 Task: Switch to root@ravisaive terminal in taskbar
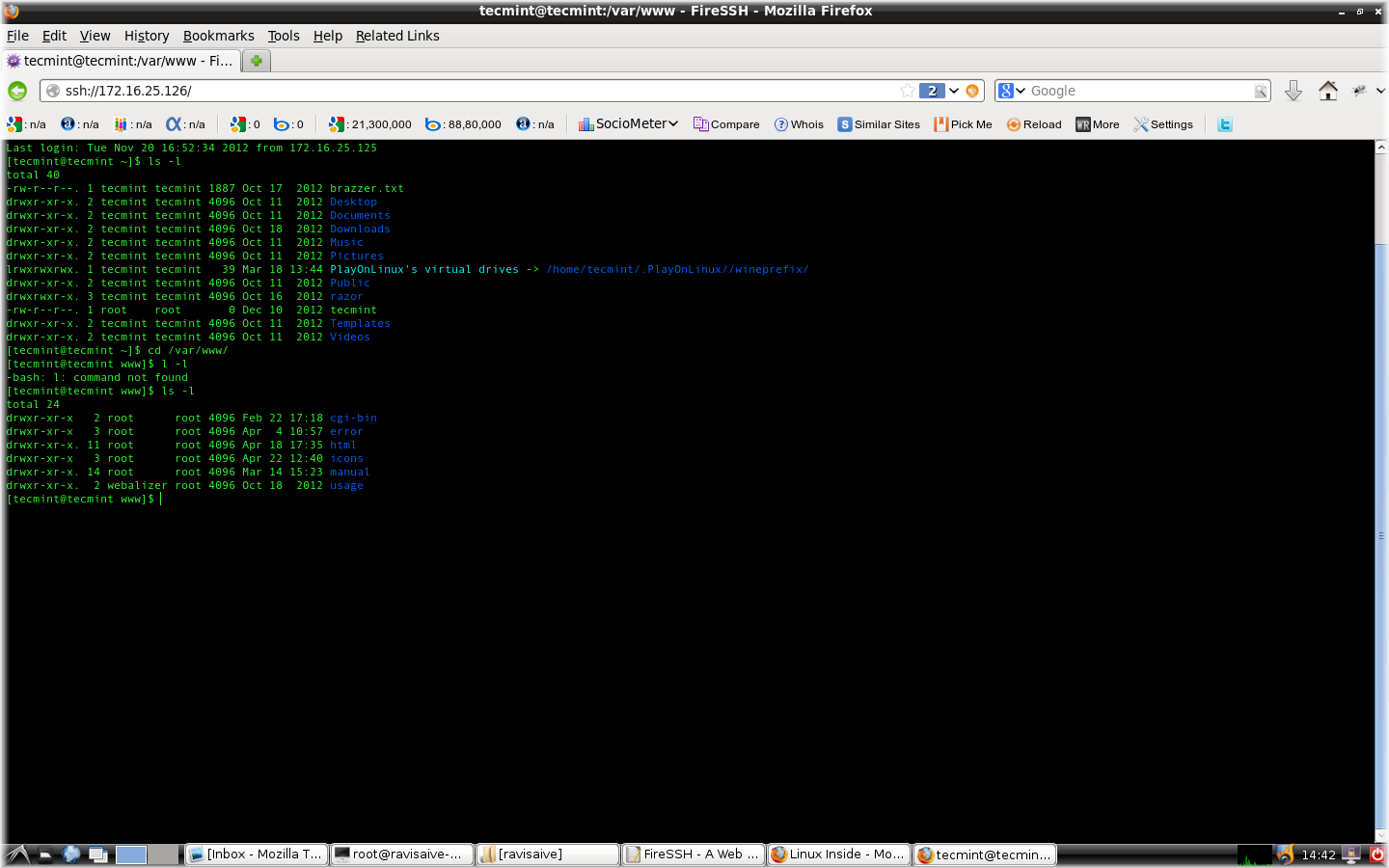click(x=402, y=854)
